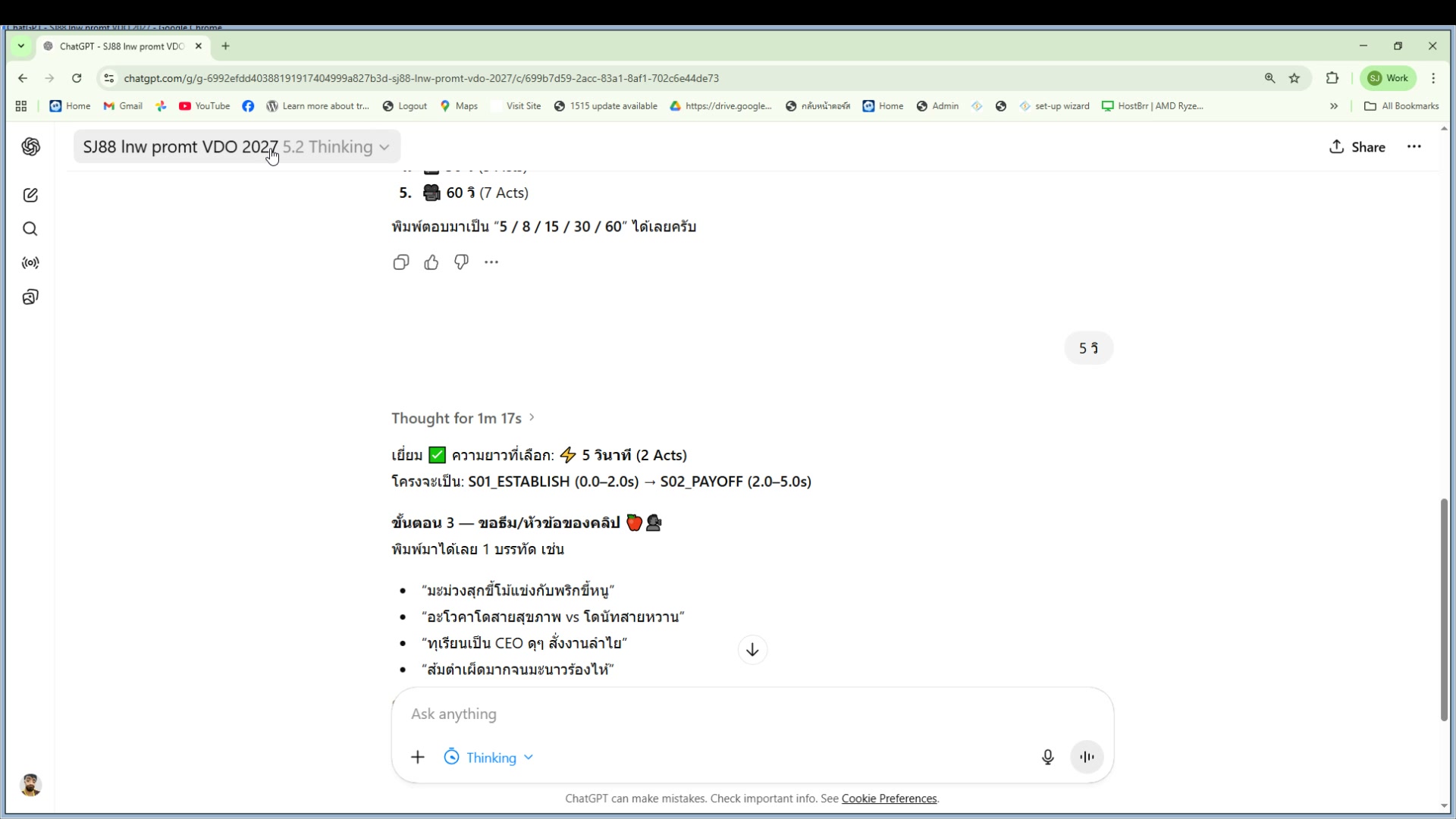This screenshot has height=819, width=1456.
Task: Open SJ88 model selector dropdown in header
Action: 237,147
